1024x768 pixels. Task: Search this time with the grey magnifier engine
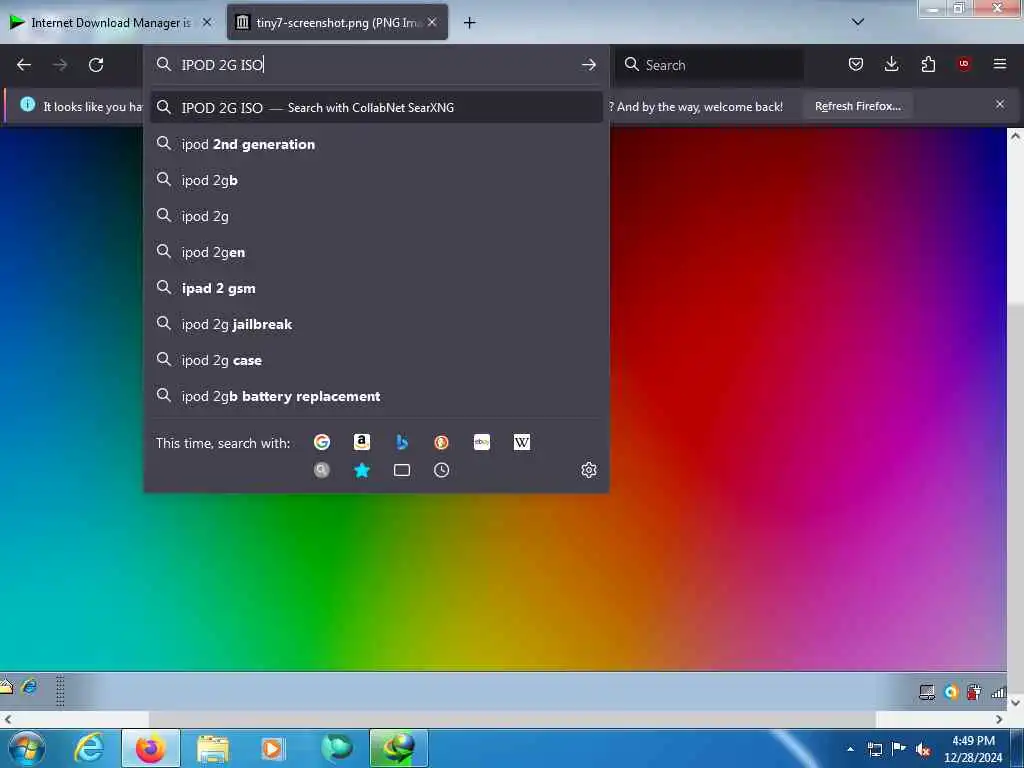click(x=322, y=470)
